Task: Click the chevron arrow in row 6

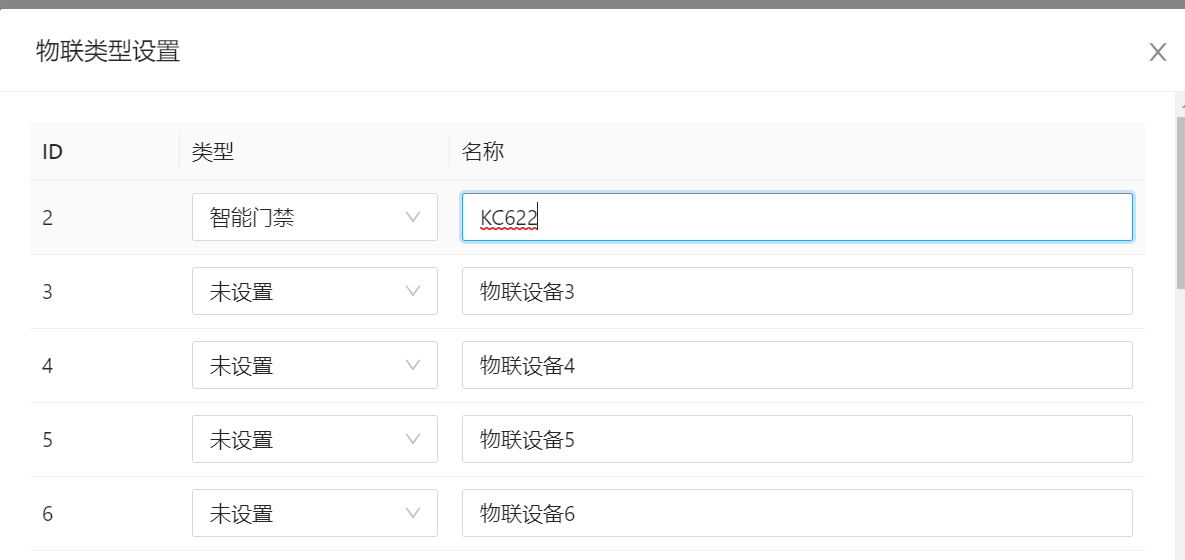Action: 413,513
